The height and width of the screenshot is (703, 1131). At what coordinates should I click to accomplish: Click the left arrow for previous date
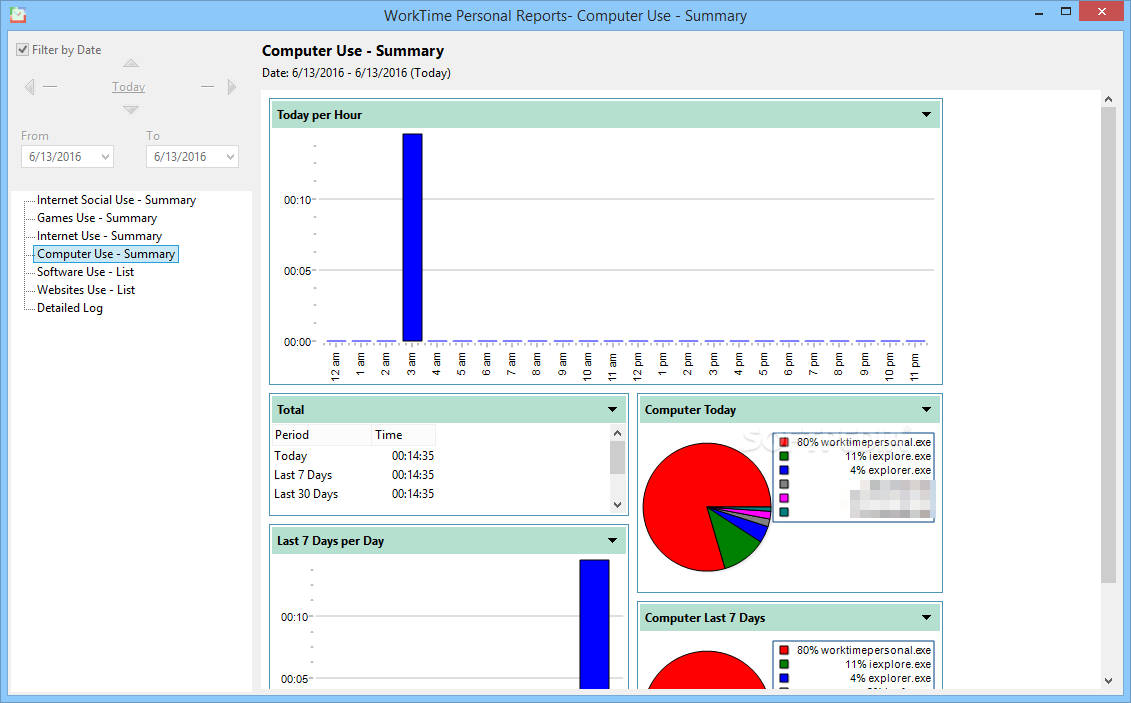coord(30,87)
